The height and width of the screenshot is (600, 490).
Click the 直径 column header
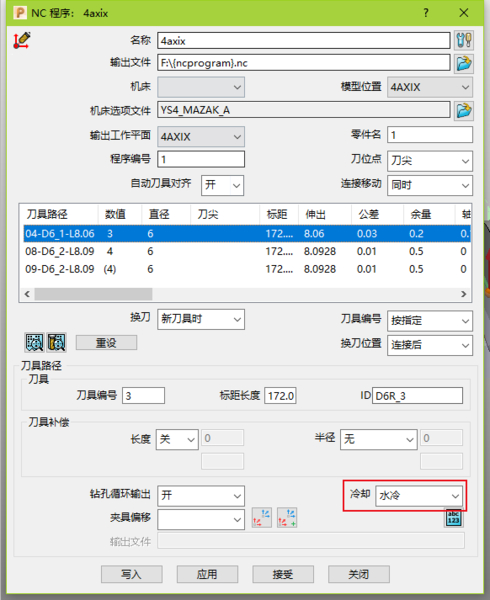[166, 214]
